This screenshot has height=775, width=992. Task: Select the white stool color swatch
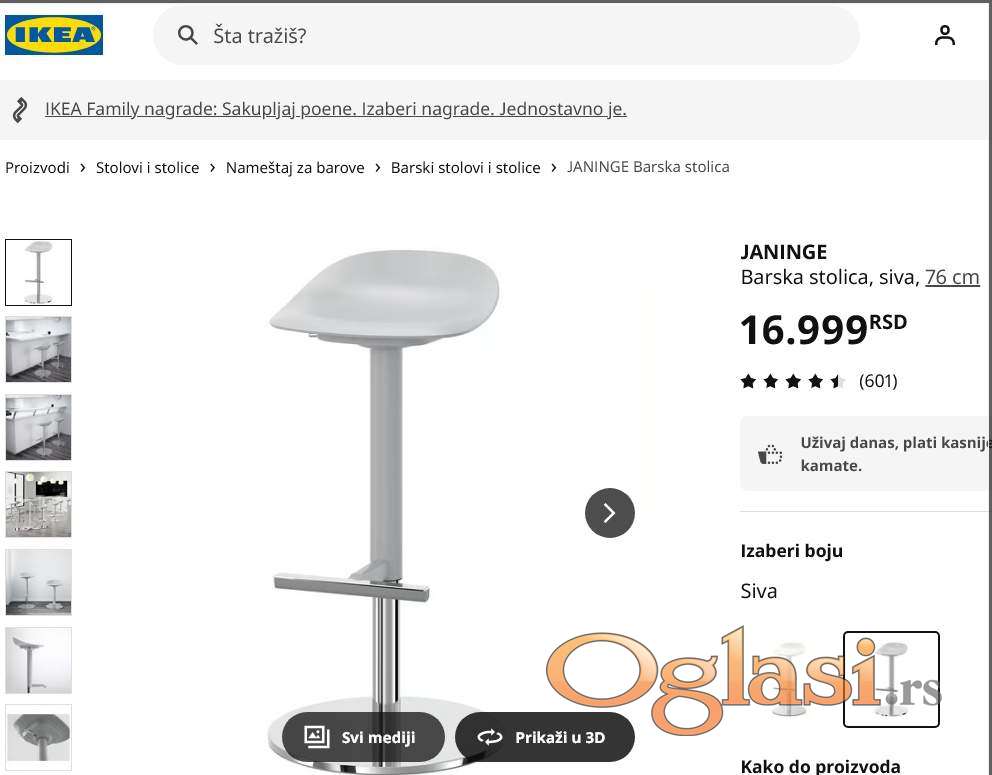pos(790,679)
